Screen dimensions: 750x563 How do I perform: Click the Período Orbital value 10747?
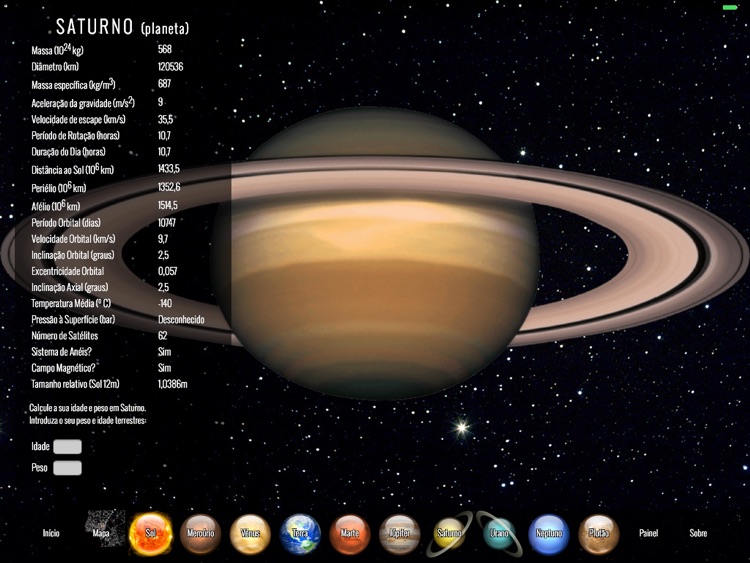click(x=166, y=222)
